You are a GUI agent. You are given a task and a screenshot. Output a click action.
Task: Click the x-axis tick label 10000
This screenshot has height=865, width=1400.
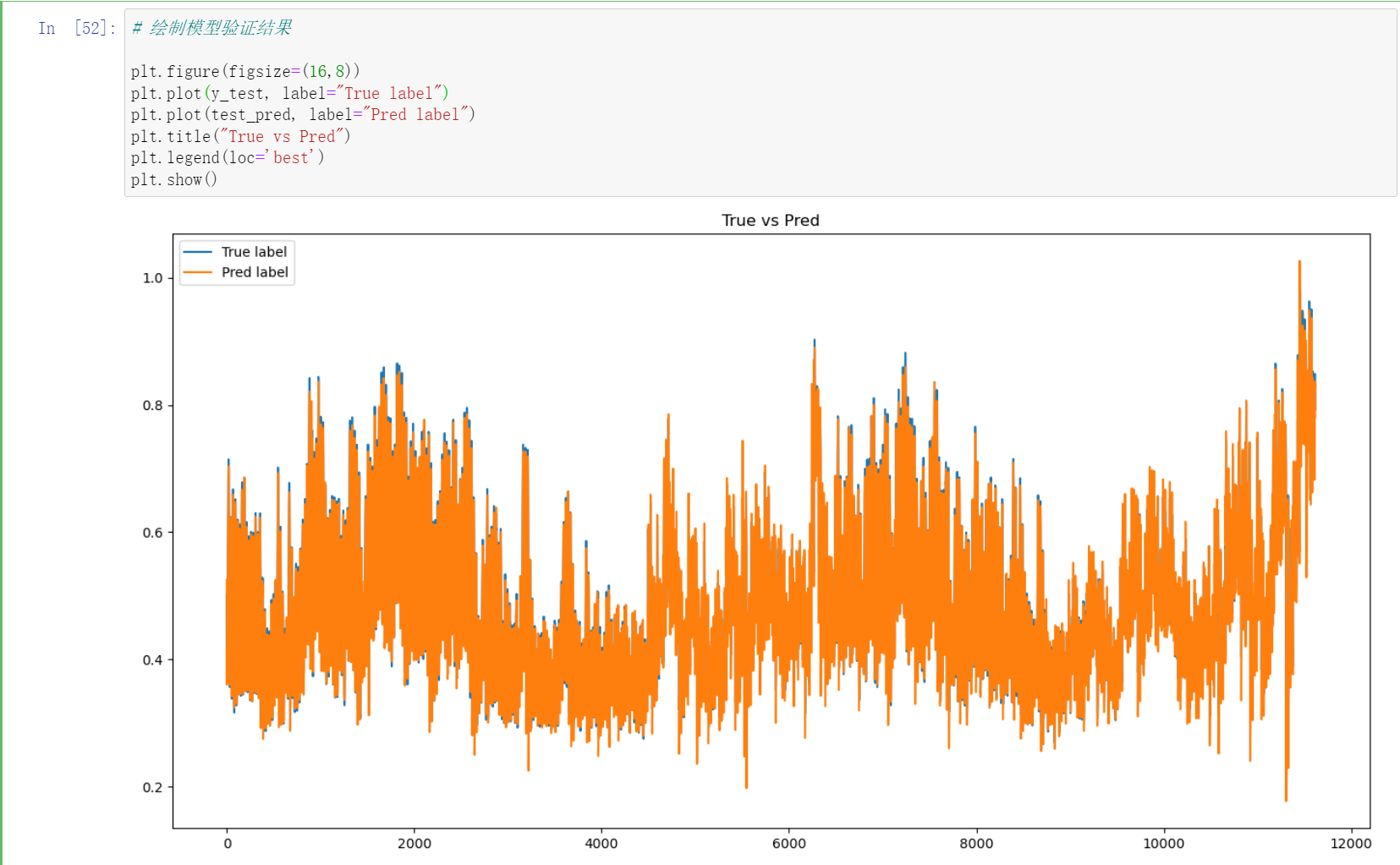click(x=1164, y=843)
